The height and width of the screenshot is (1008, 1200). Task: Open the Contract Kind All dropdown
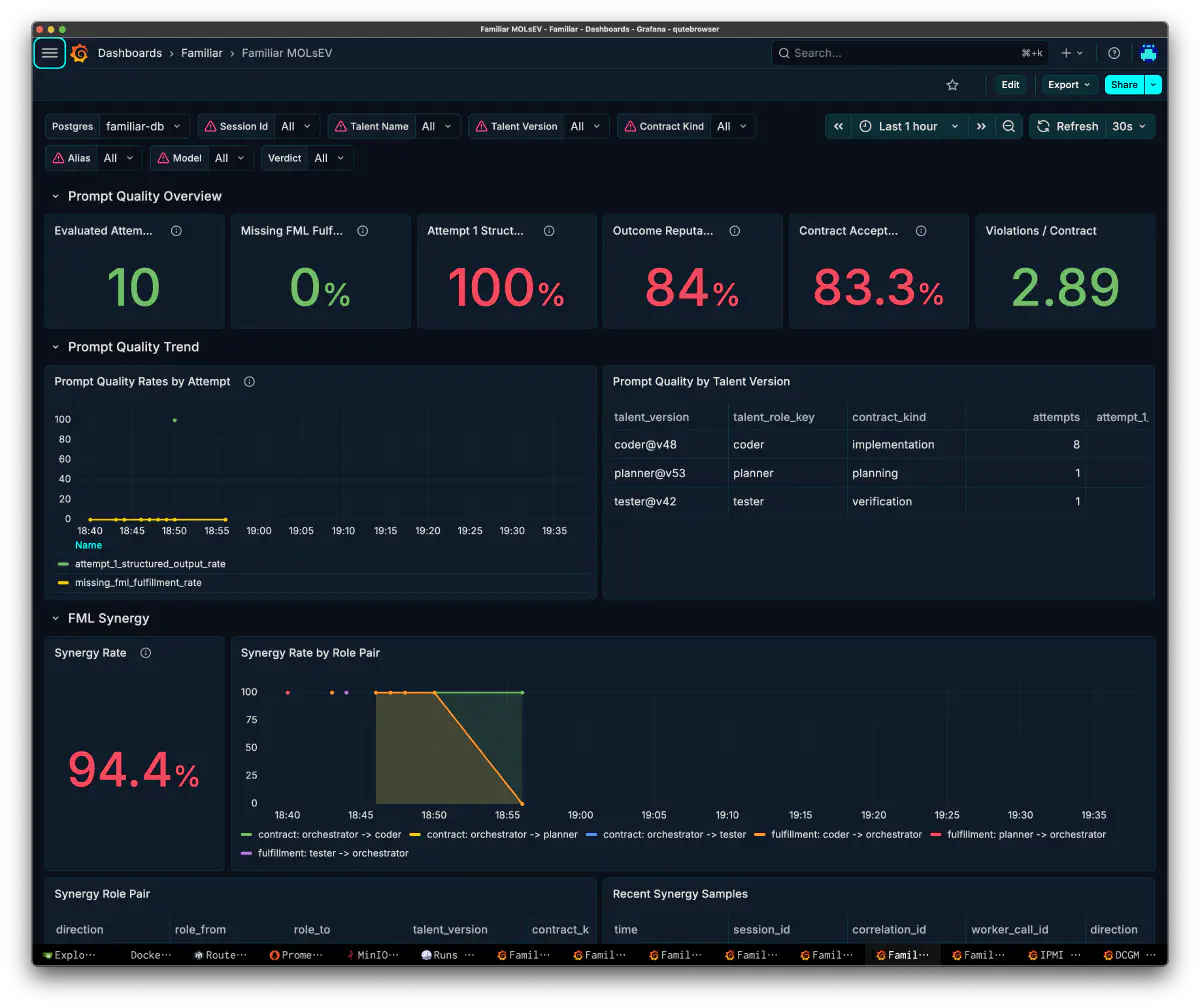click(x=733, y=126)
